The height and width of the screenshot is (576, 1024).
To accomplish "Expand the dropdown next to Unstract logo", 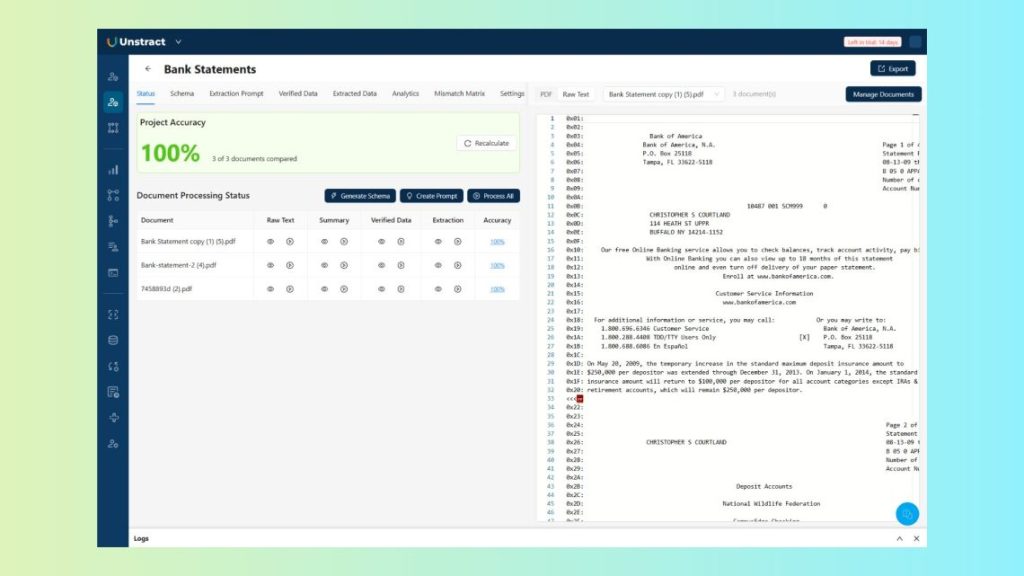I will [178, 42].
